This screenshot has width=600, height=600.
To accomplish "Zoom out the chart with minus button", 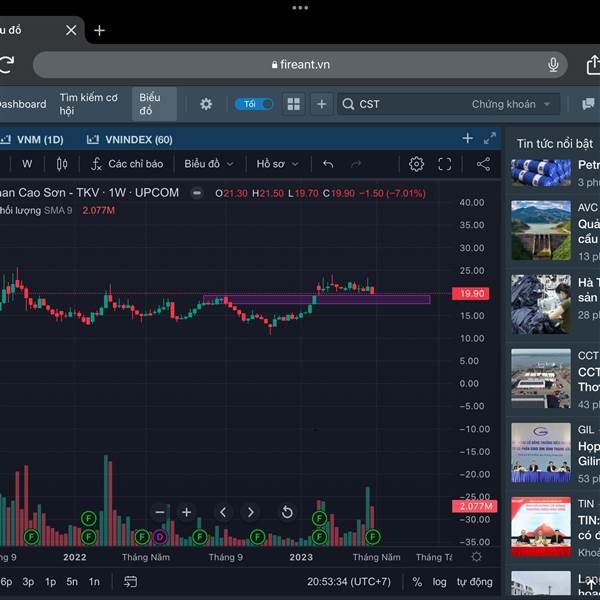I will (x=160, y=512).
